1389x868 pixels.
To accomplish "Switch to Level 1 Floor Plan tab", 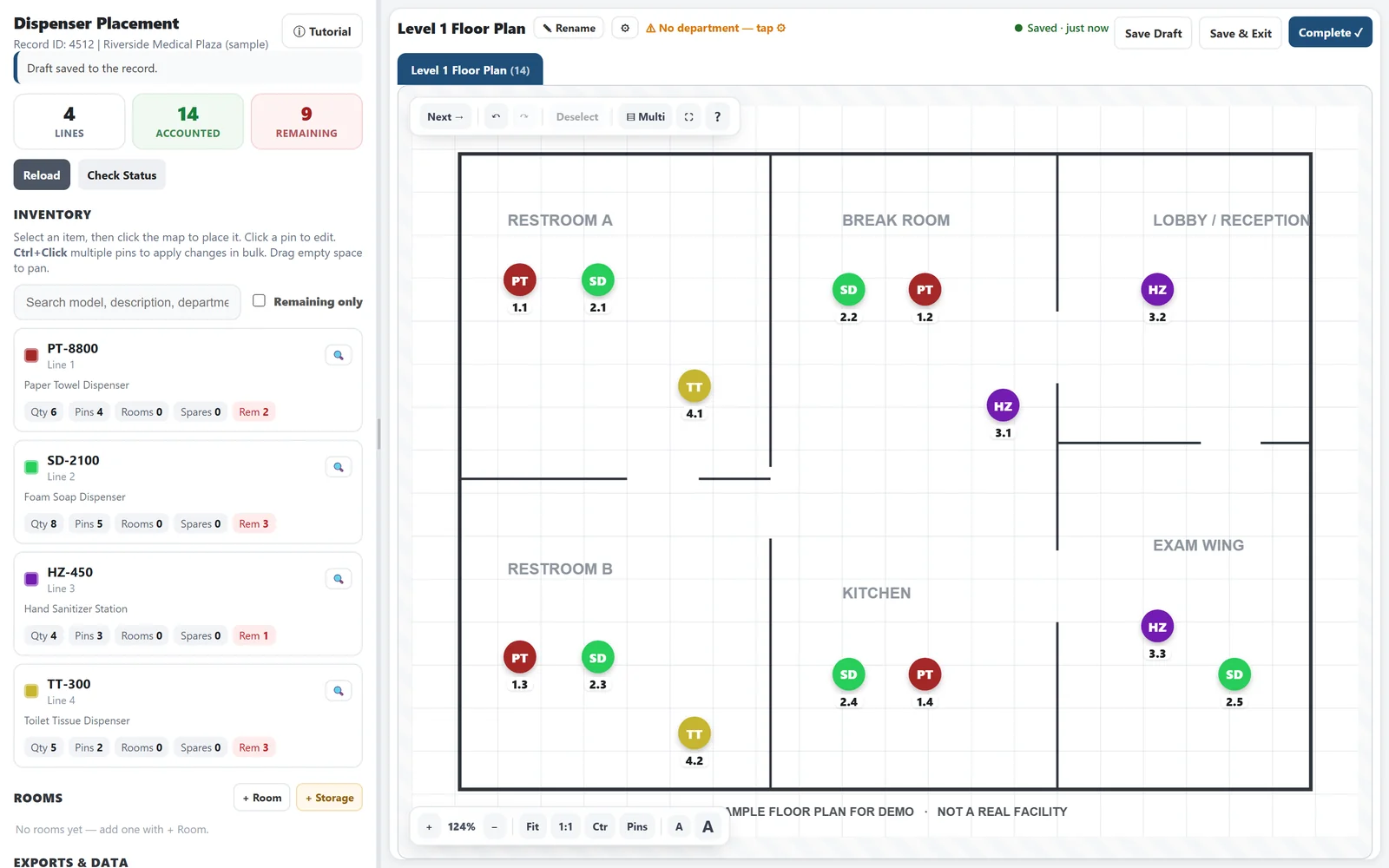I will pyautogui.click(x=471, y=69).
